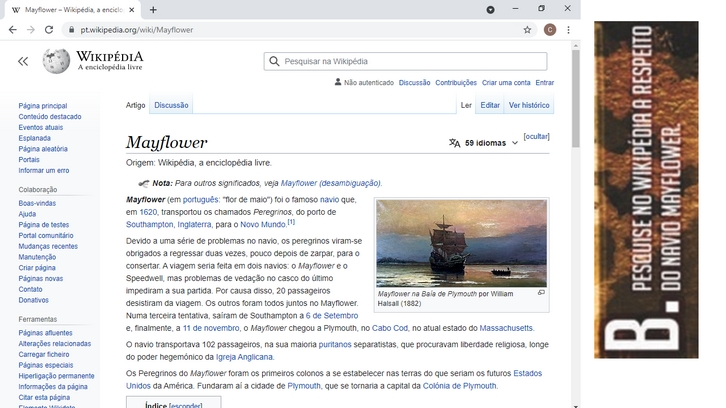The width and height of the screenshot is (726, 408).
Task: Click the Mayflower painting thumbnail
Action: click(x=460, y=243)
